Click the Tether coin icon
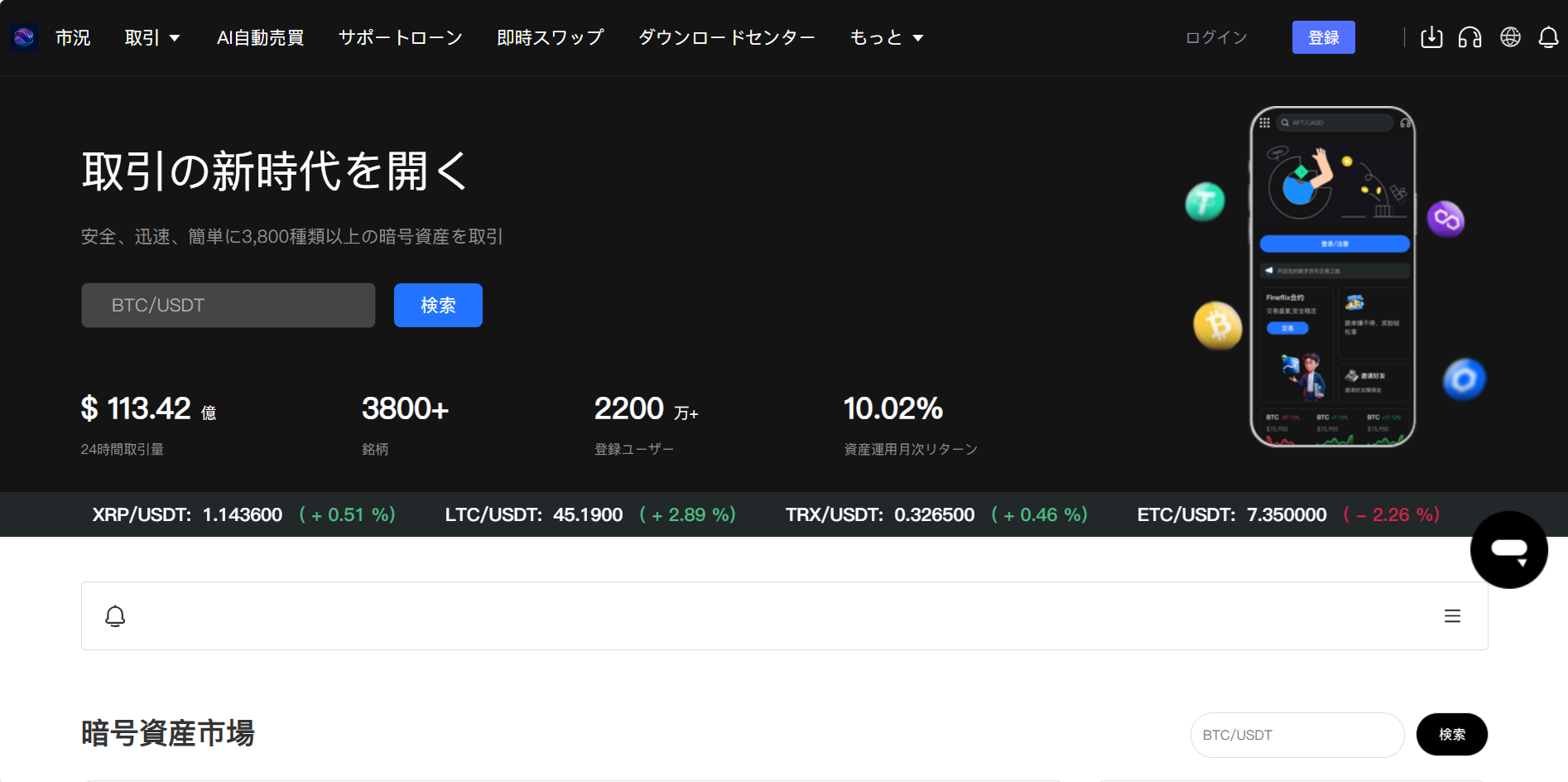This screenshot has height=782, width=1568. (x=1205, y=201)
